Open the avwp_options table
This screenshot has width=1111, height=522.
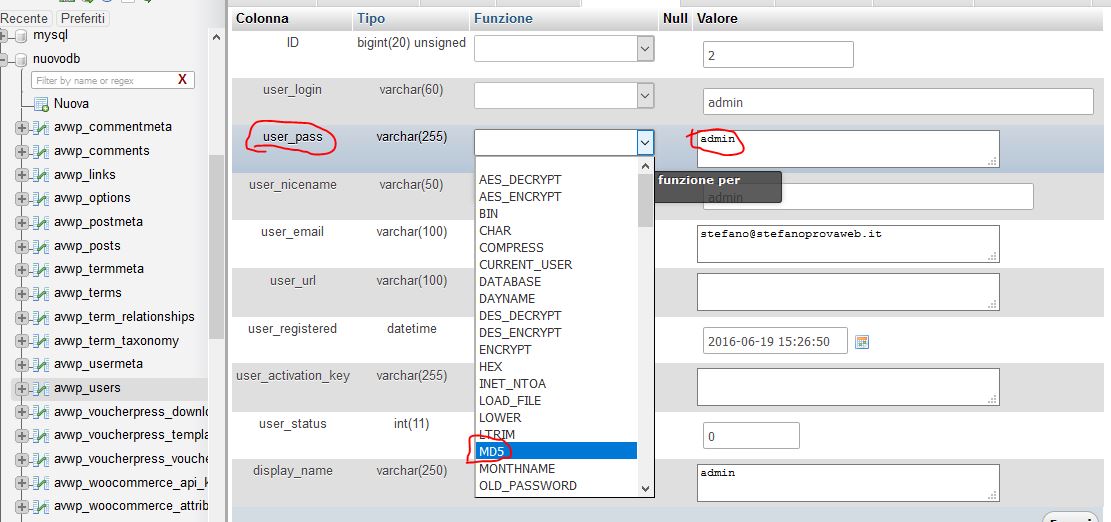pyautogui.click(x=92, y=198)
